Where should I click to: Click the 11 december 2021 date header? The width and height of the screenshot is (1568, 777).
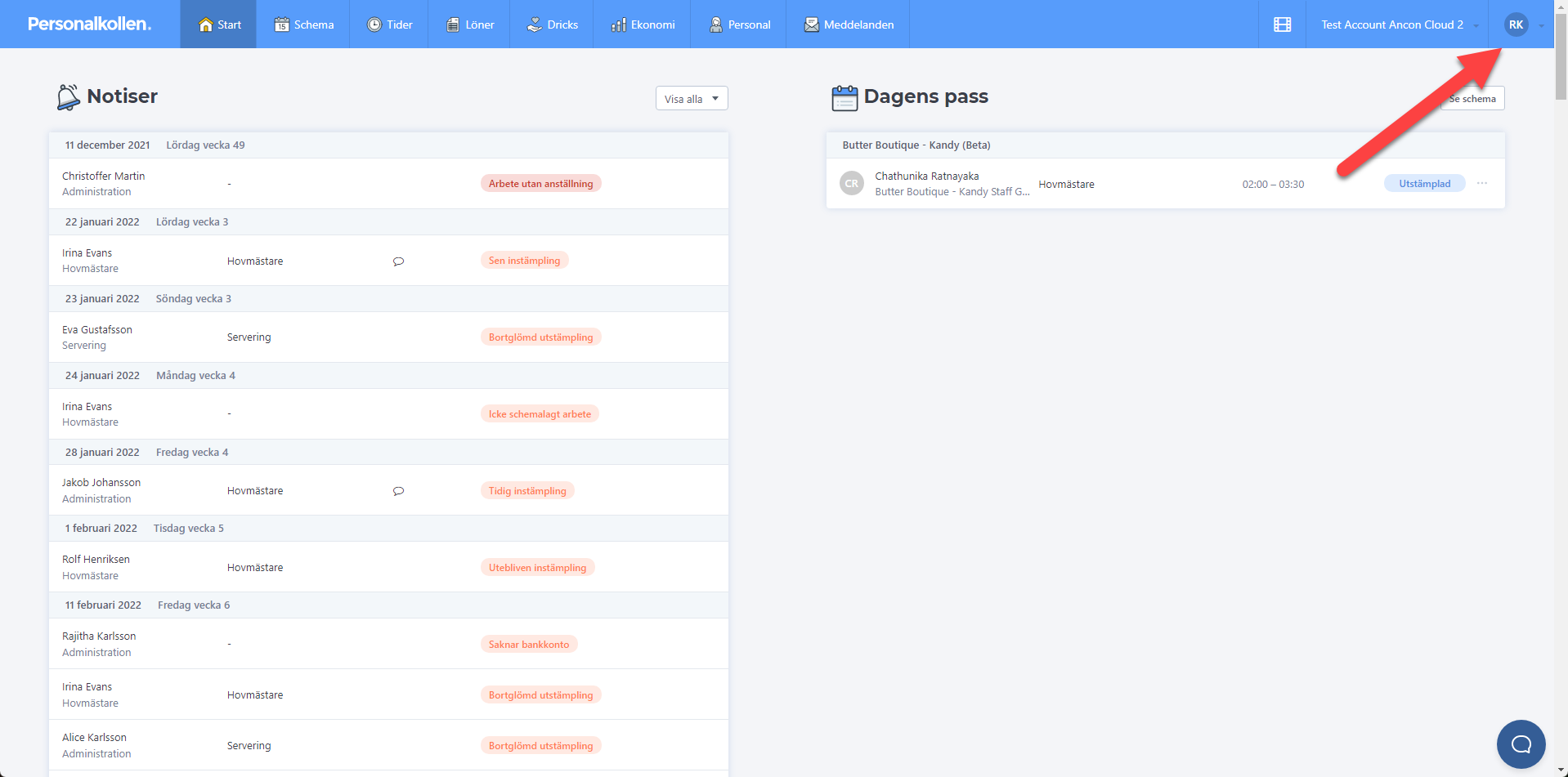[107, 145]
